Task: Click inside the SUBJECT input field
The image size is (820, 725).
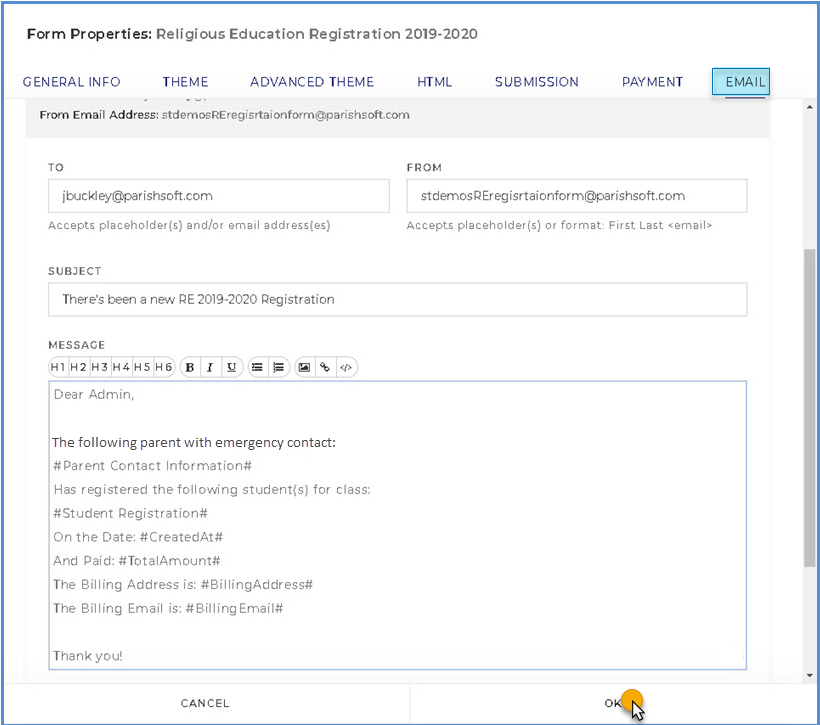Action: (x=398, y=299)
